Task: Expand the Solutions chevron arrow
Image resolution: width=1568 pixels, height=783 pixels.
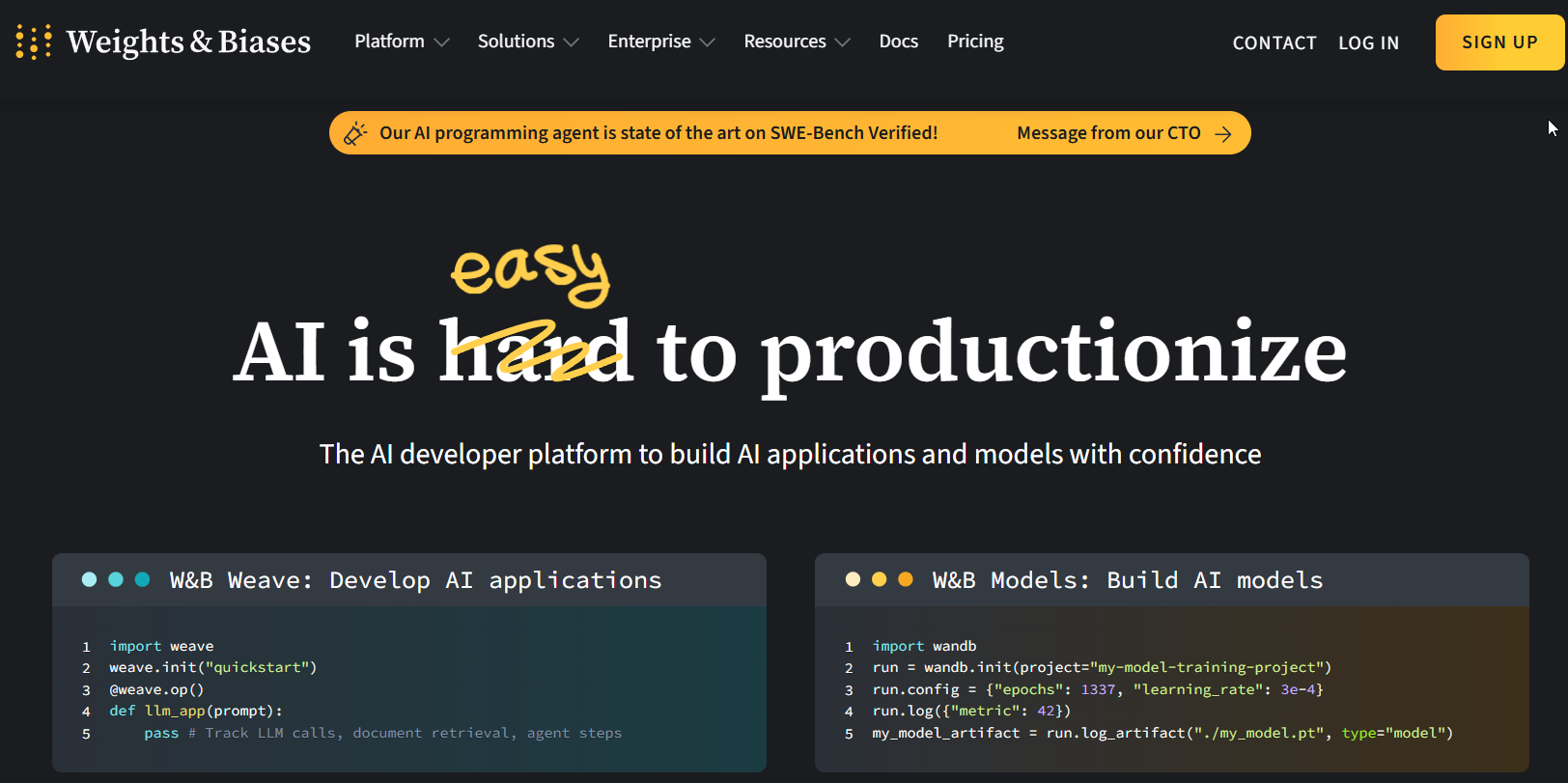Action: pyautogui.click(x=572, y=42)
